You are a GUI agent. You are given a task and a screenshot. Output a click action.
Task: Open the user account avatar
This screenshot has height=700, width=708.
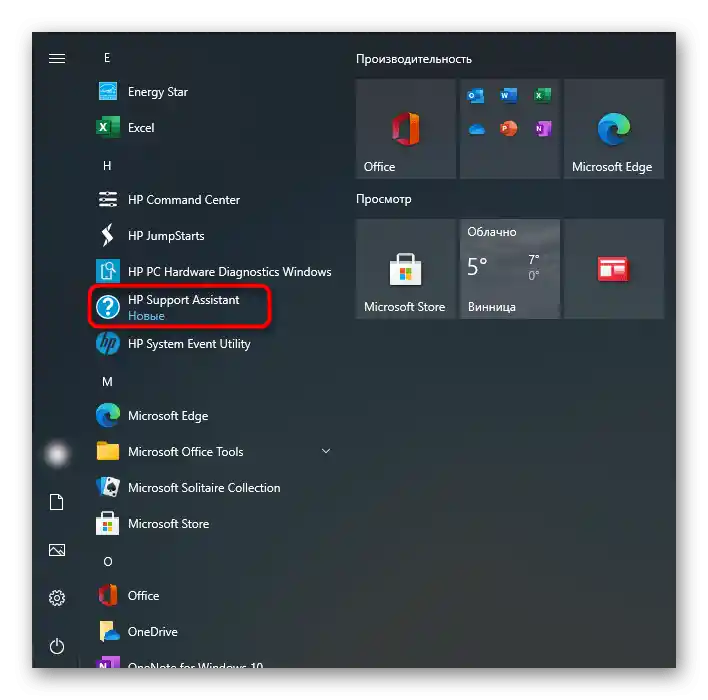tap(57, 454)
